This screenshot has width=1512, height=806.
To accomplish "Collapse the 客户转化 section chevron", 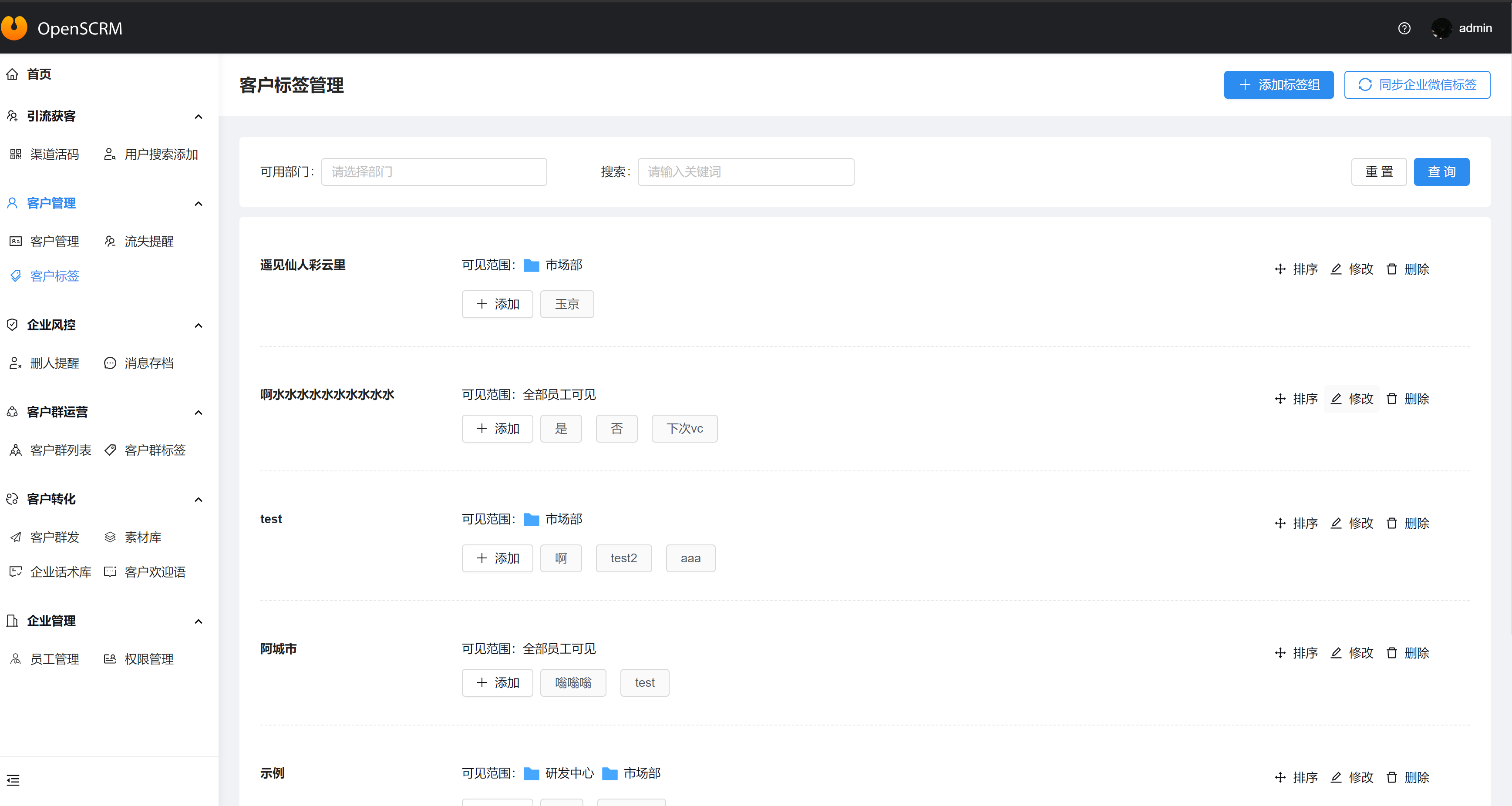I will [x=199, y=499].
